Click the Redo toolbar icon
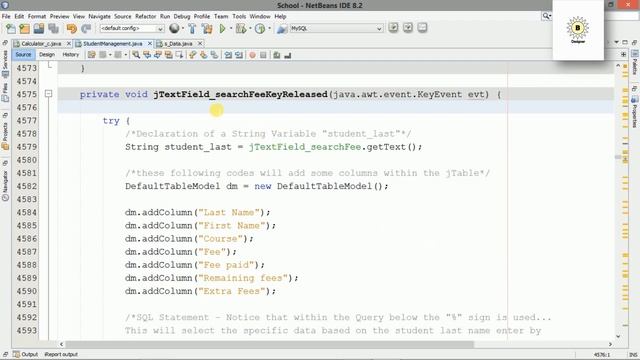This screenshot has height=360, width=640. [x=86, y=29]
